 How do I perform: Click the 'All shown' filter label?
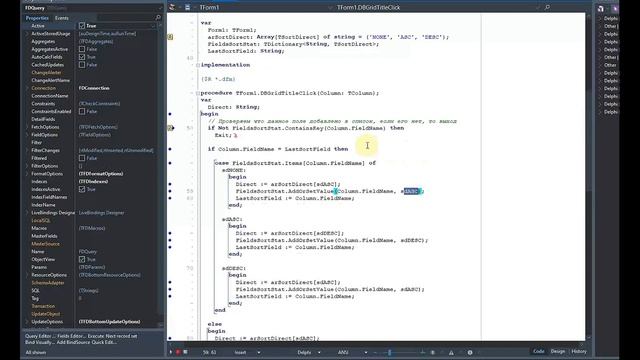(x=36, y=352)
